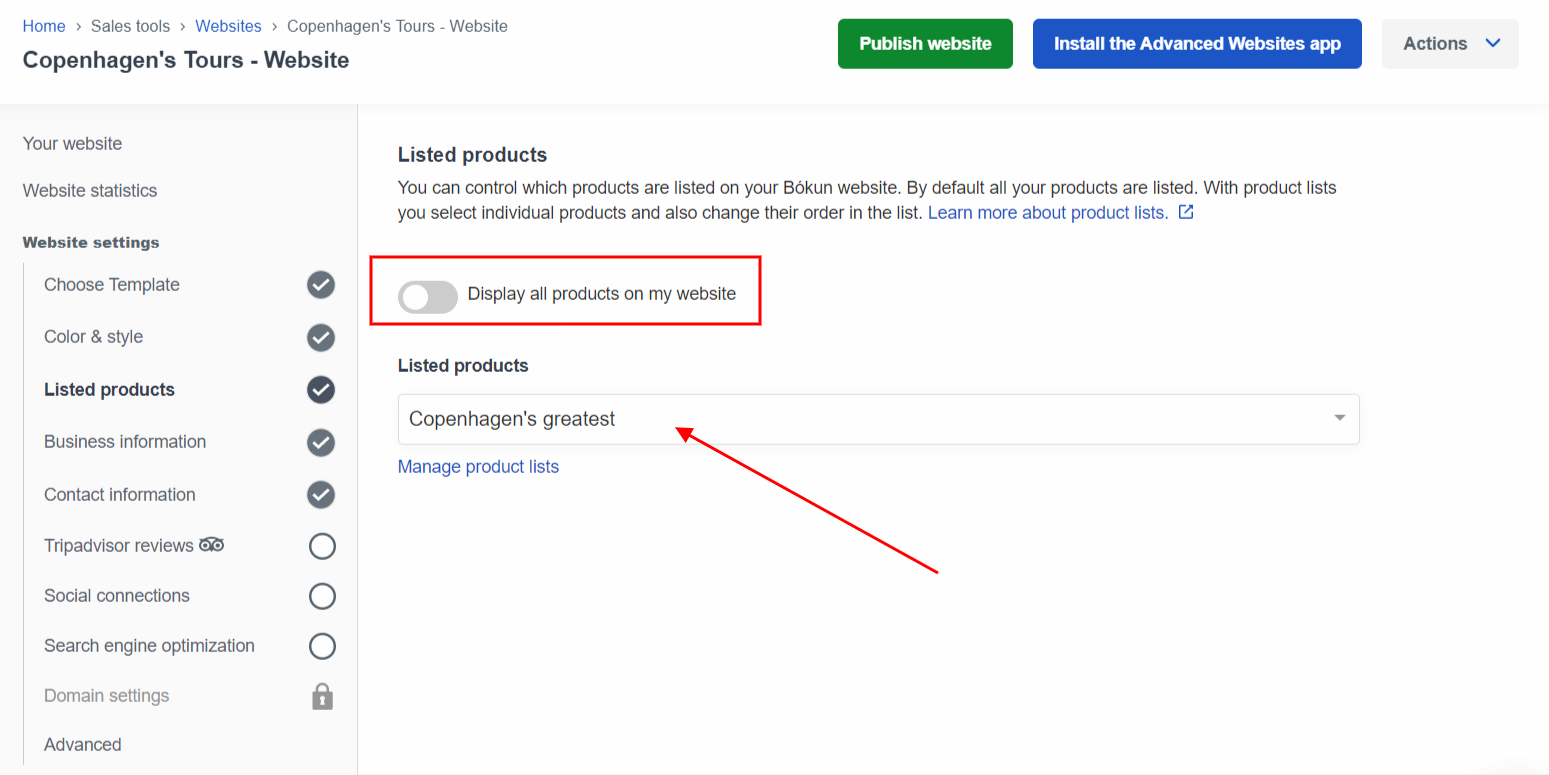Click the Choose Template completed checkmark icon
This screenshot has width=1549, height=775.
pyautogui.click(x=321, y=285)
